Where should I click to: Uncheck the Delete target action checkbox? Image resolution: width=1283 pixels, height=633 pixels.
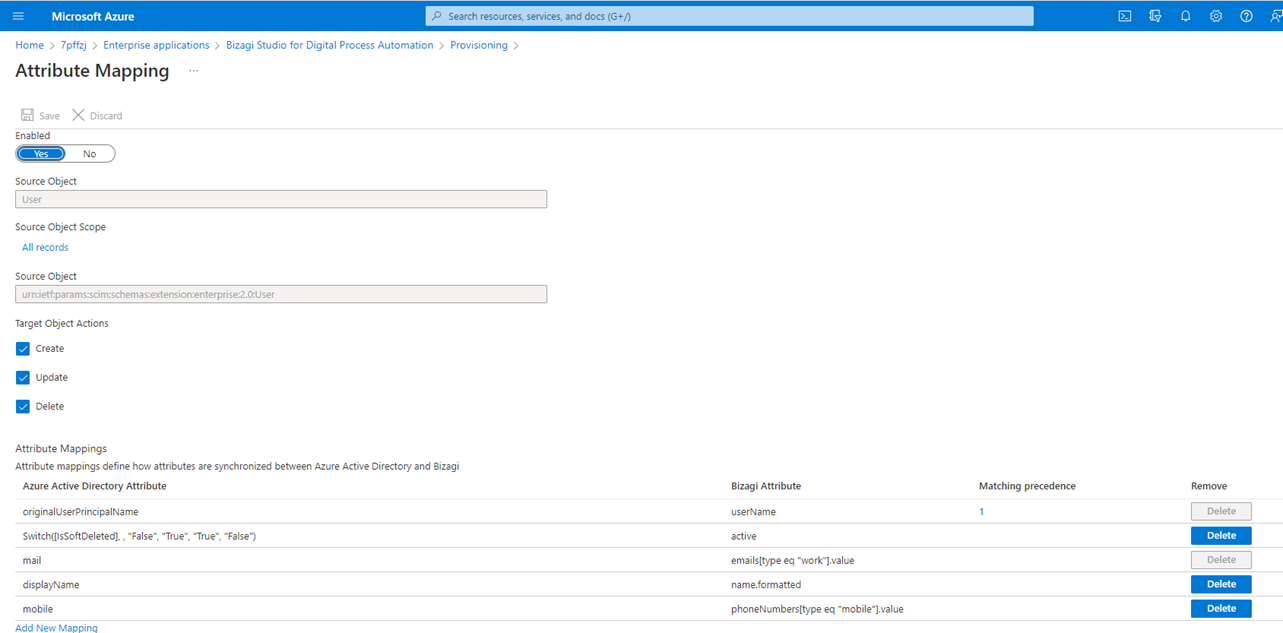click(23, 407)
